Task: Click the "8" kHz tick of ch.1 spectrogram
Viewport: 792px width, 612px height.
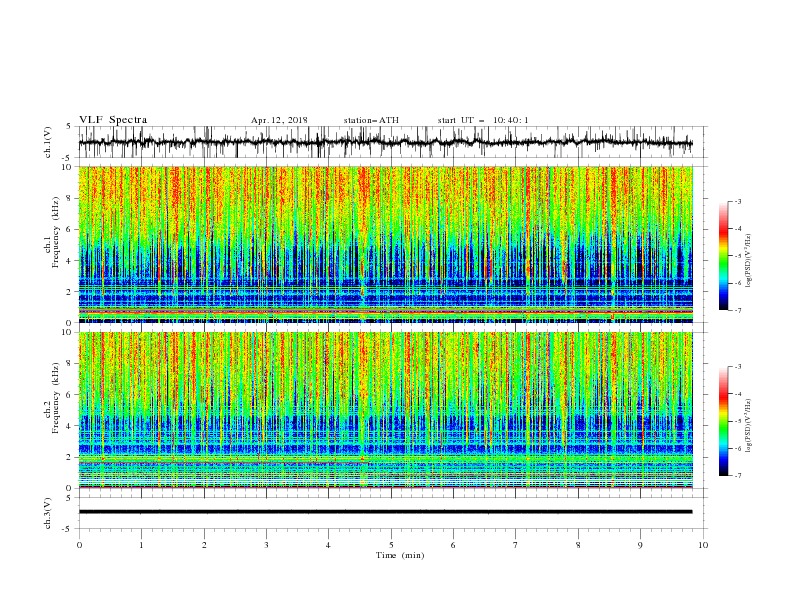Action: click(x=71, y=198)
